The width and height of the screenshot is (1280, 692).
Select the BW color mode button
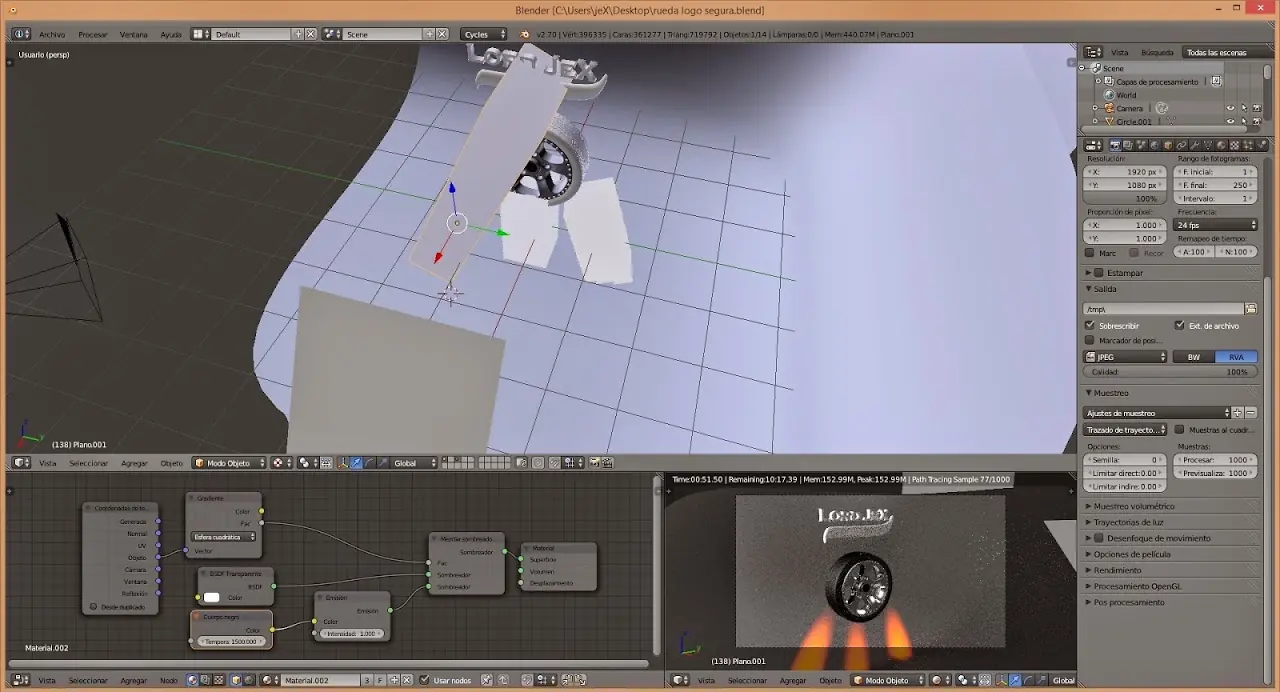pyautogui.click(x=1194, y=357)
